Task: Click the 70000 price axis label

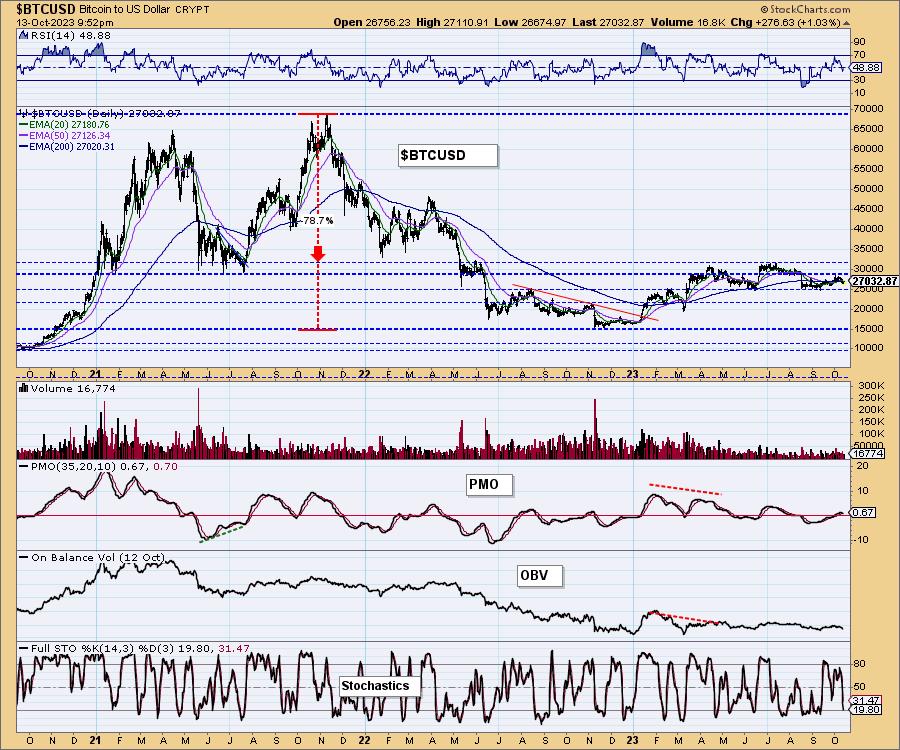Action: (868, 108)
